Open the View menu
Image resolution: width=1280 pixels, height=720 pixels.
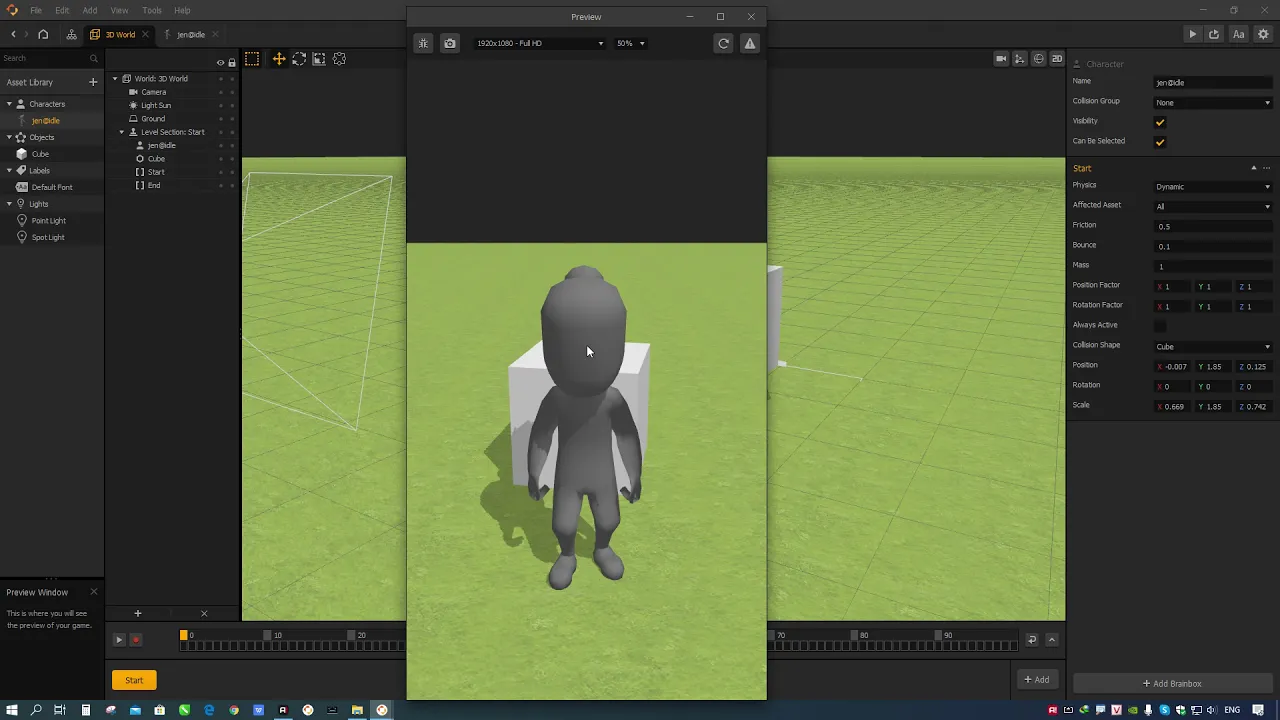[x=119, y=10]
